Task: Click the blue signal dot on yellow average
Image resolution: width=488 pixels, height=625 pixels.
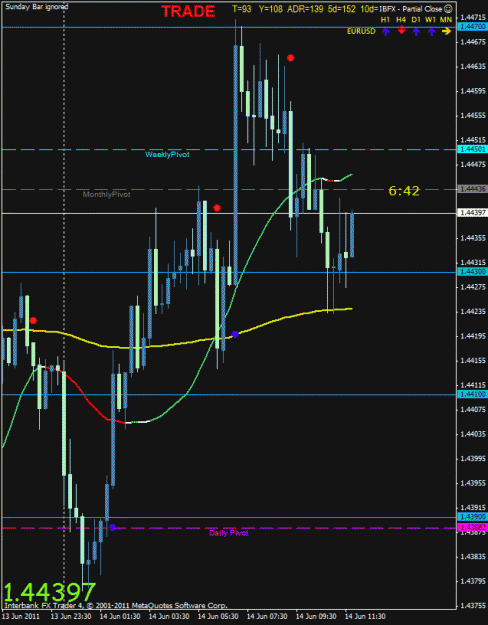Action: pyautogui.click(x=235, y=334)
